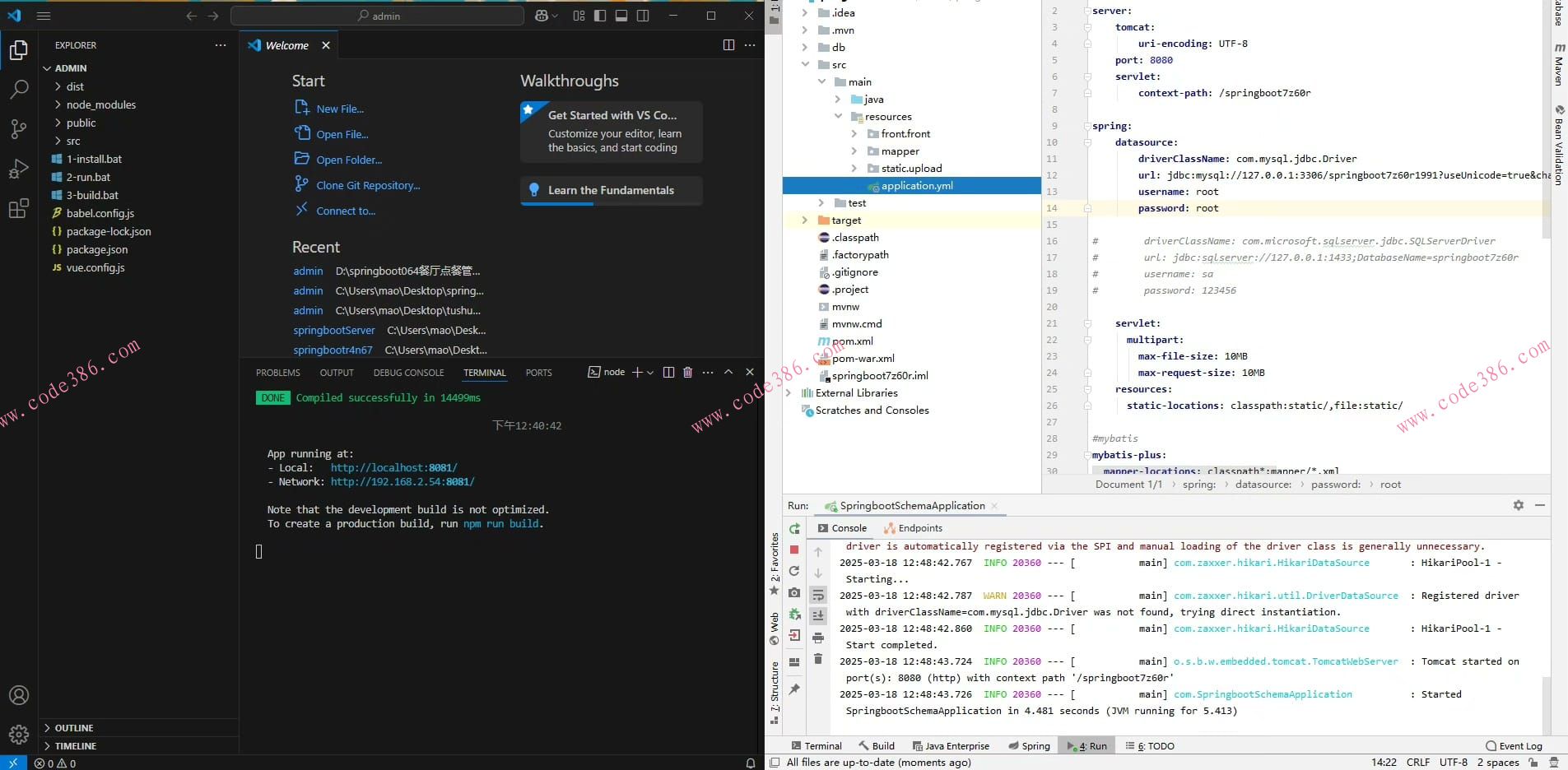The height and width of the screenshot is (770, 1568).
Task: Open the new terminal launch profile dropdown
Action: pos(650,373)
